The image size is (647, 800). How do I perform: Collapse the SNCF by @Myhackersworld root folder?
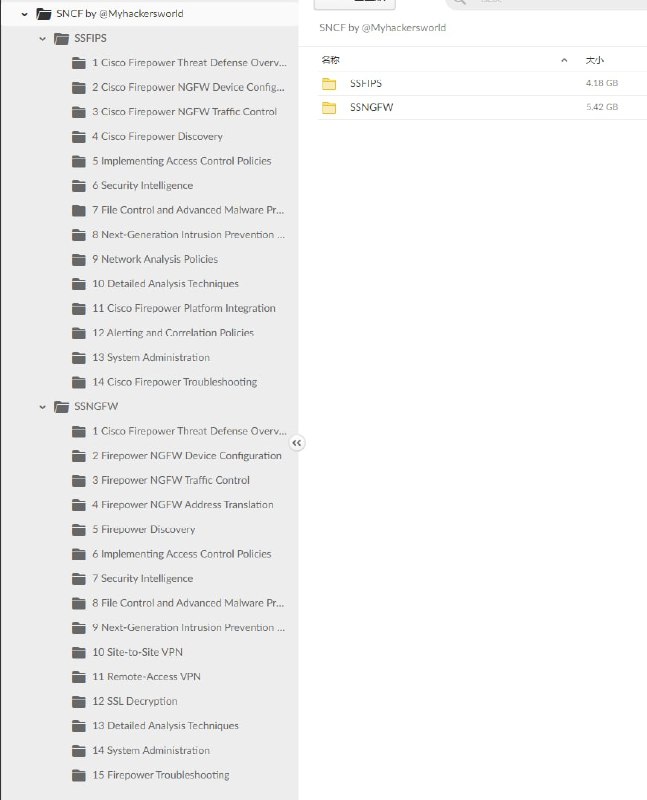point(24,14)
